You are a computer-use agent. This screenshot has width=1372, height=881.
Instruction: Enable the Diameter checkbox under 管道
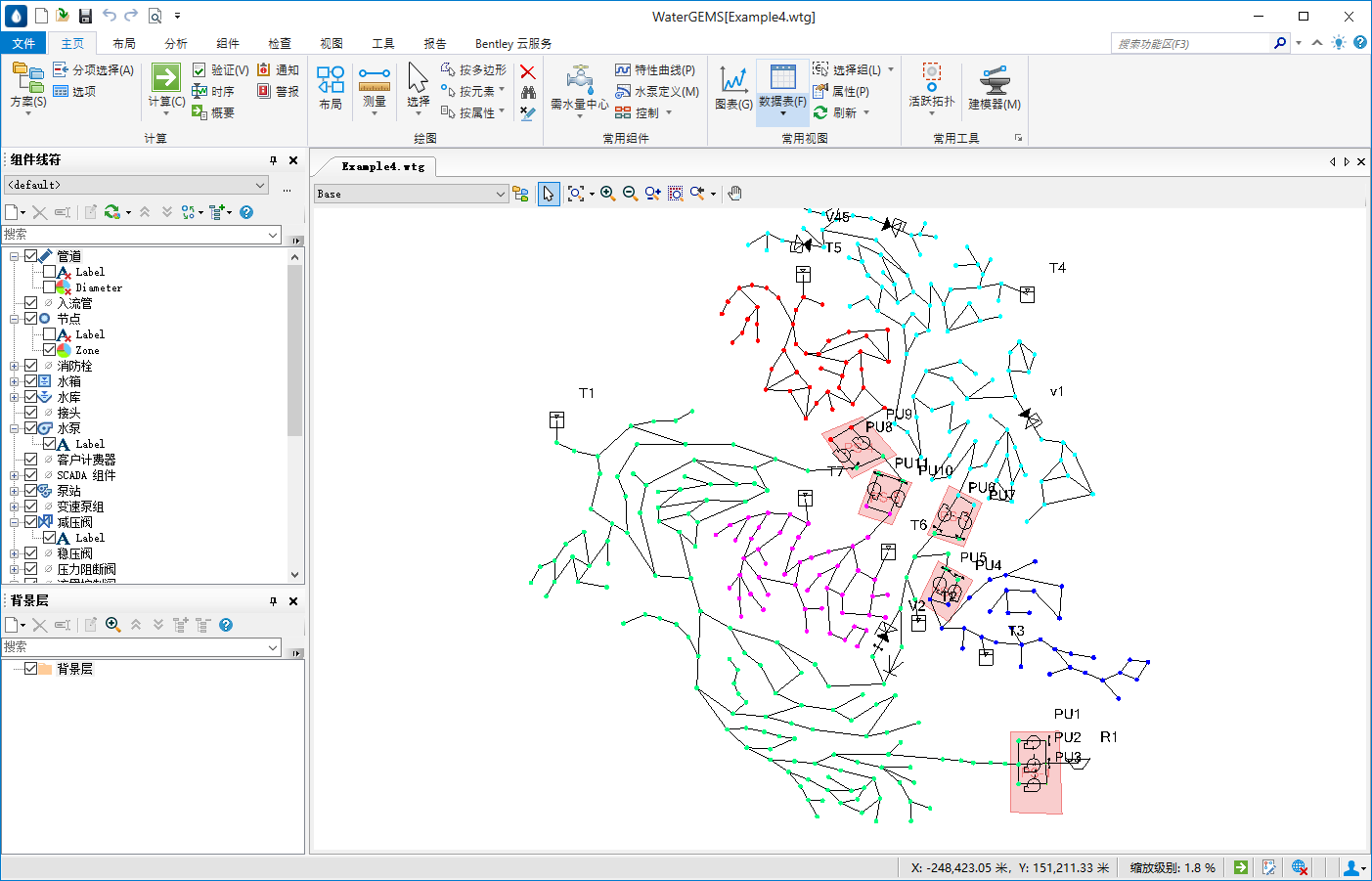49,287
